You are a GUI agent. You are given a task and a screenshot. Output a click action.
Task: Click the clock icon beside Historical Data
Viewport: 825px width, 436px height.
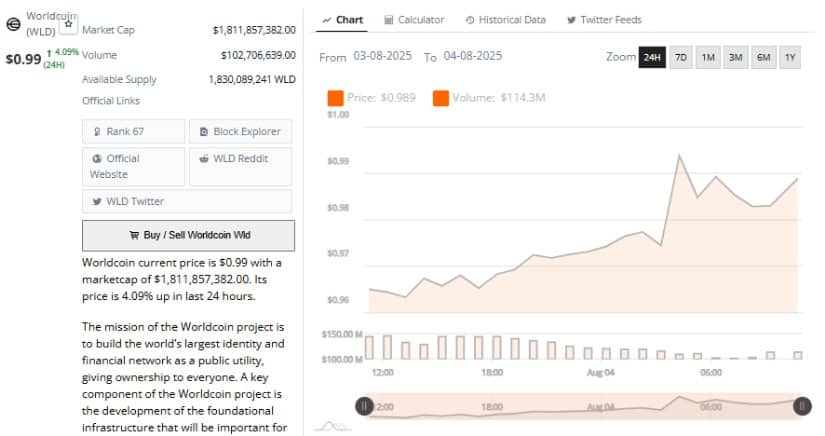point(470,20)
